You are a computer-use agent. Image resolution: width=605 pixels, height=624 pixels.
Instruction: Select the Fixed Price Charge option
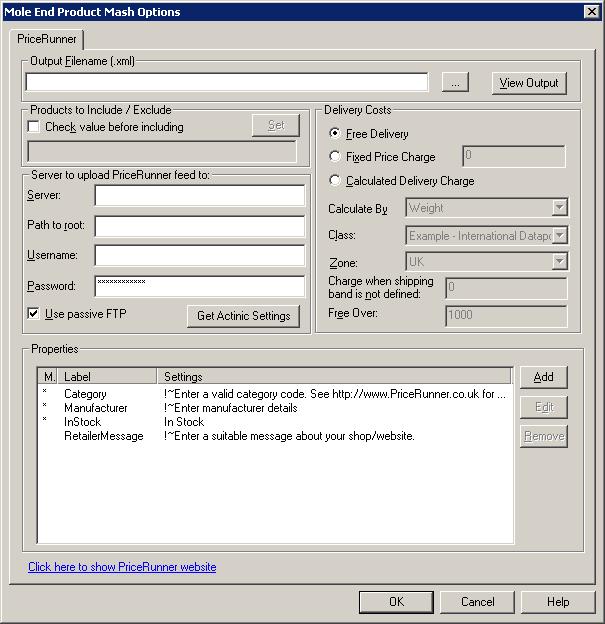(x=335, y=156)
